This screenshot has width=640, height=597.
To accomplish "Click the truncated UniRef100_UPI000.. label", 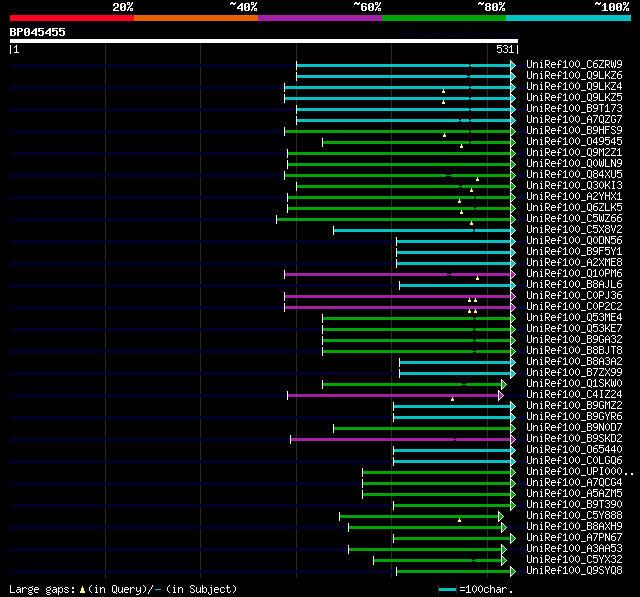I will 580,472.
